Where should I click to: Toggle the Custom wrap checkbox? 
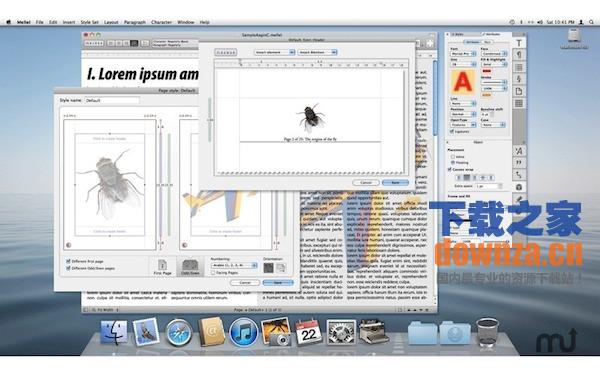[x=450, y=170]
